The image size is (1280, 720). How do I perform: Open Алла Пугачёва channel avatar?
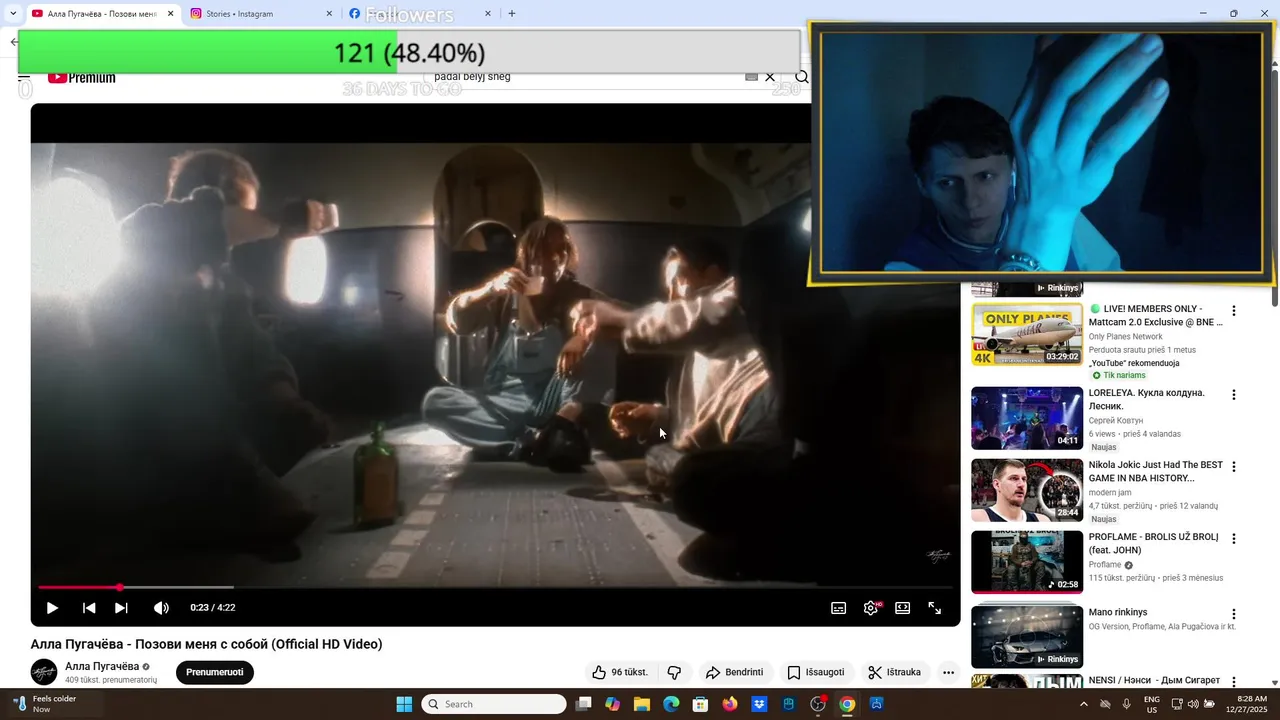pyautogui.click(x=44, y=672)
